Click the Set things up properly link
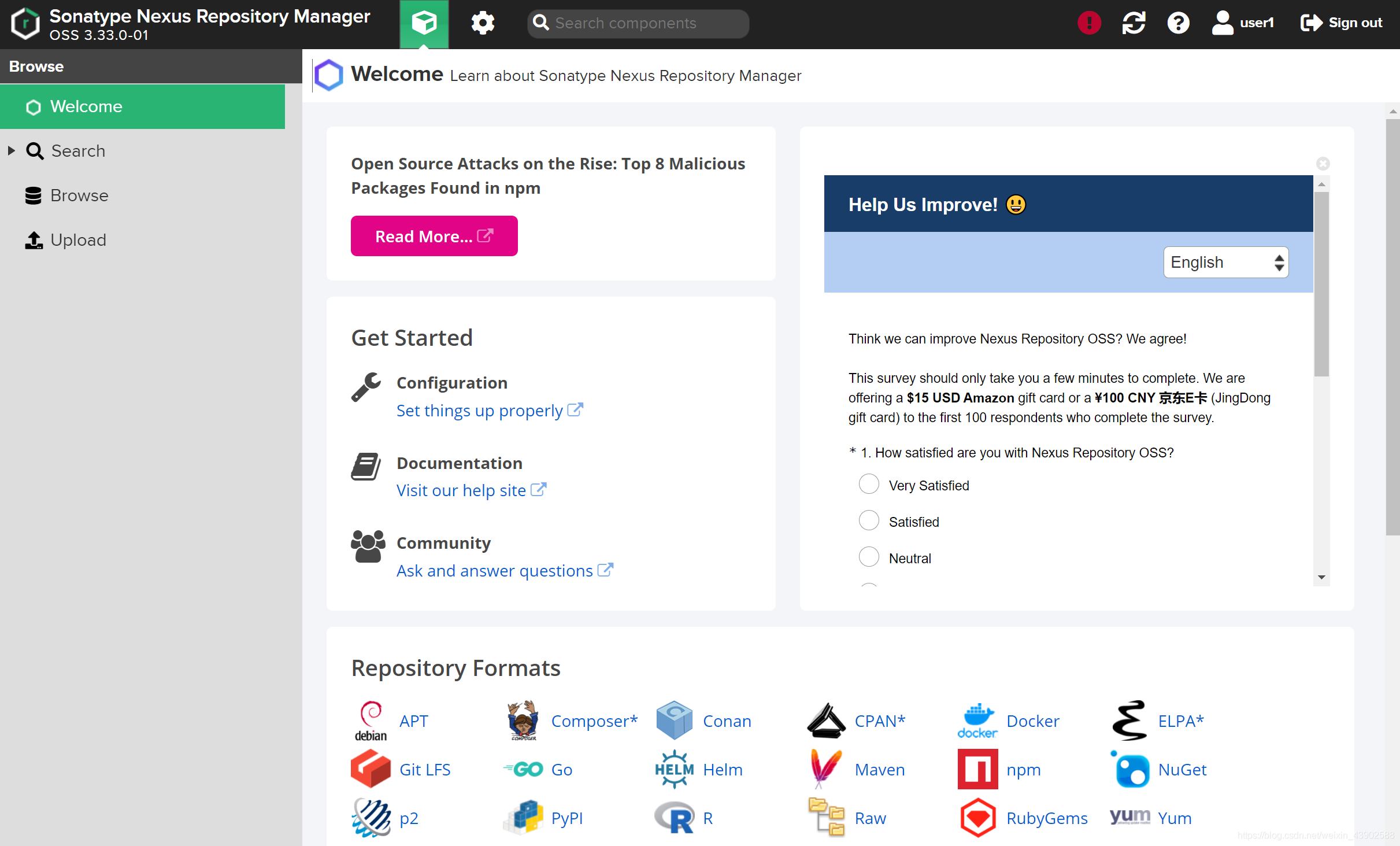The height and width of the screenshot is (846, 1400). tap(480, 409)
